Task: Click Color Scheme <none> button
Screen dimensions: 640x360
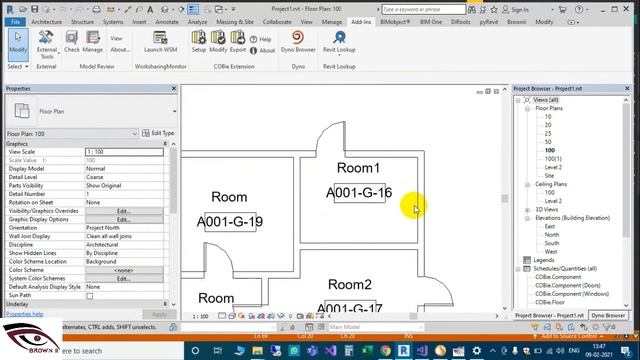Action: pos(124,270)
